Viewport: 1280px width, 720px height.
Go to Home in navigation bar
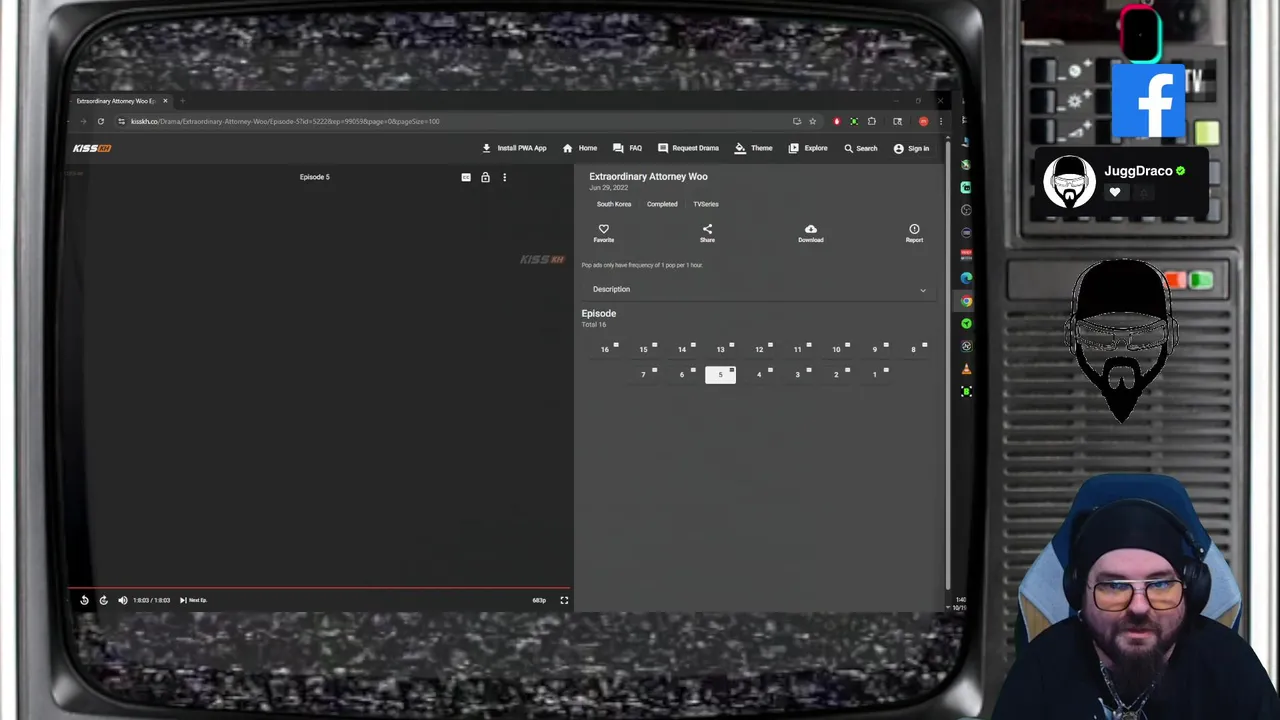click(580, 148)
